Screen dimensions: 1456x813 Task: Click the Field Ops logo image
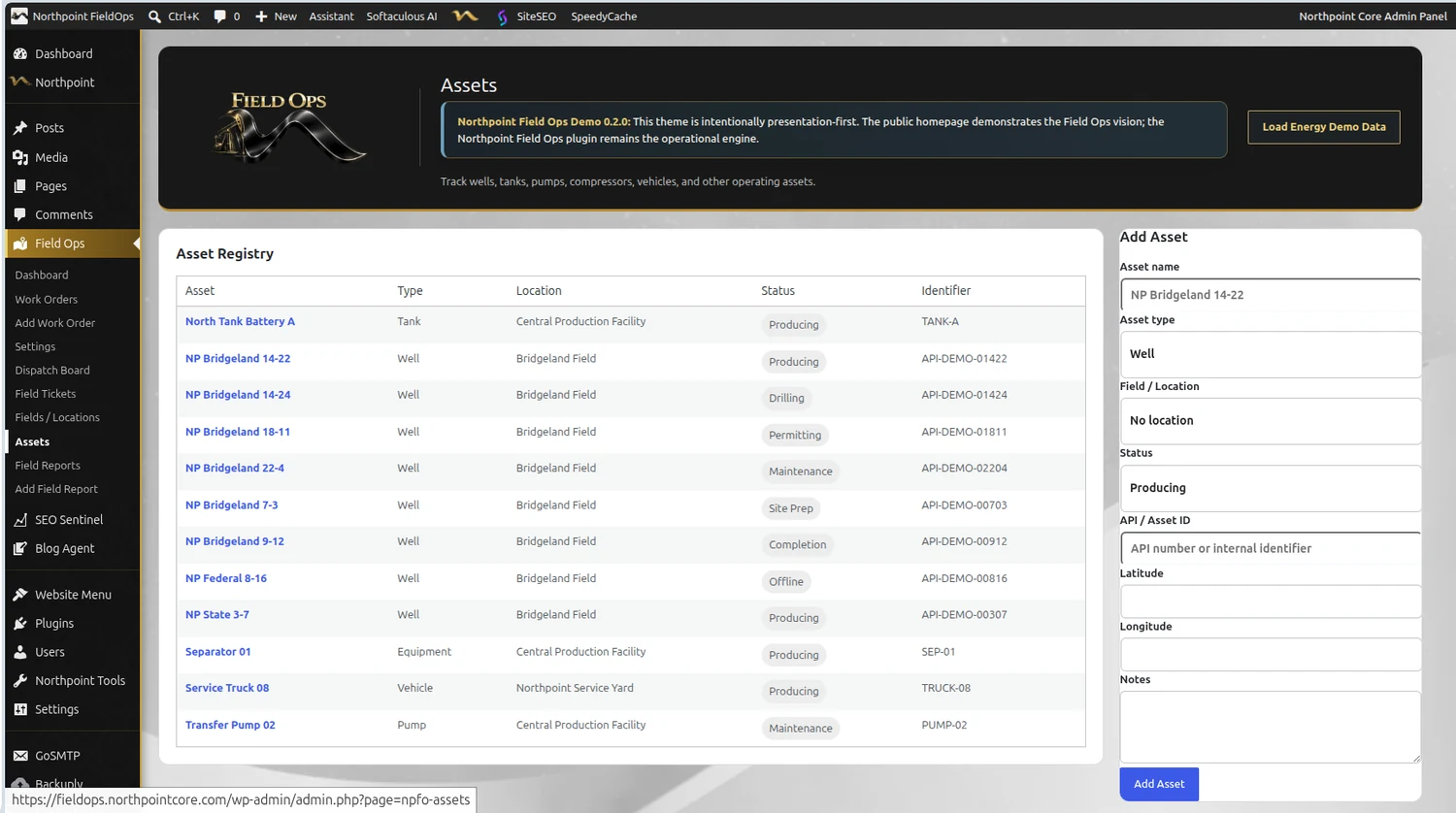tap(289, 126)
